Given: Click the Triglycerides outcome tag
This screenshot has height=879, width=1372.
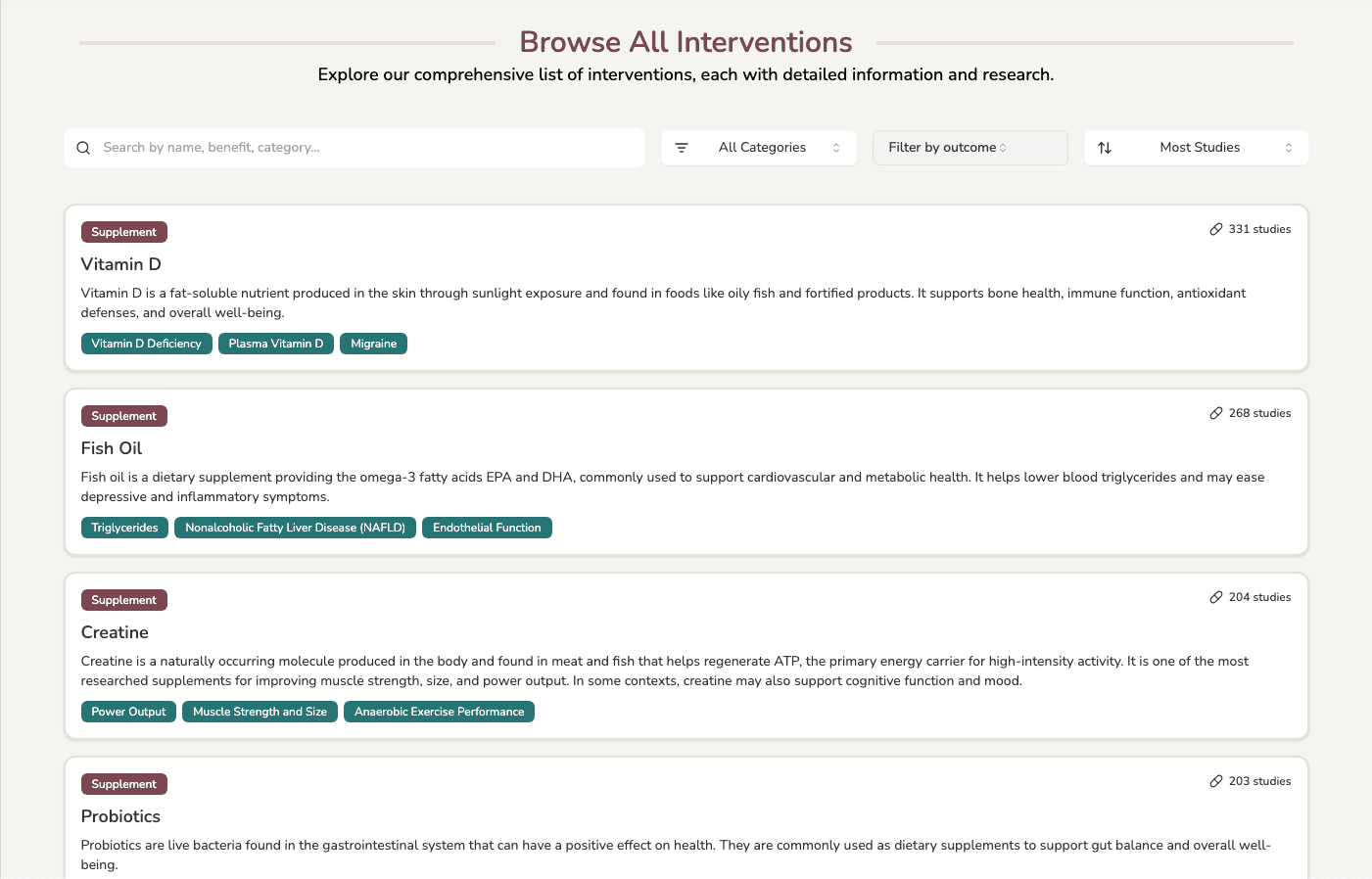Looking at the screenshot, I should [x=125, y=528].
